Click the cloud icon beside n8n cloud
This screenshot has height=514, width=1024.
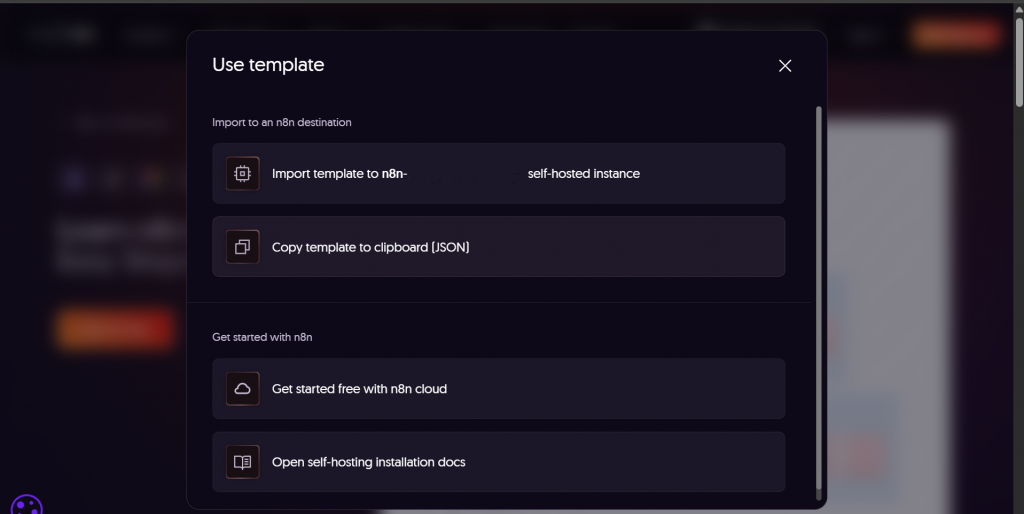(242, 389)
